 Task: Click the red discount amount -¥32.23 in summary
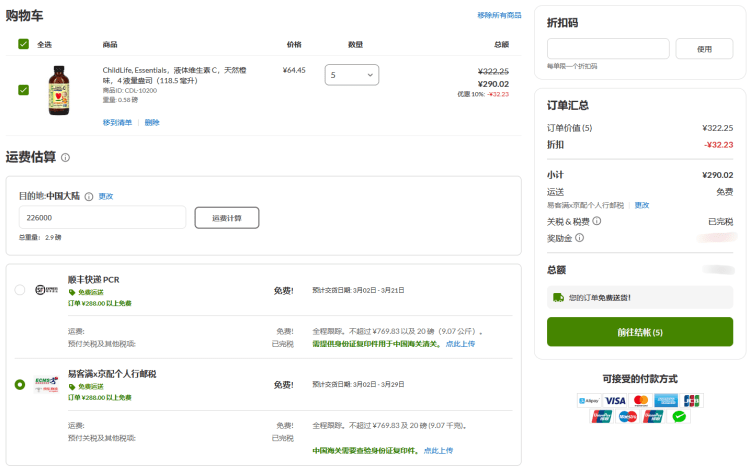[x=718, y=144]
